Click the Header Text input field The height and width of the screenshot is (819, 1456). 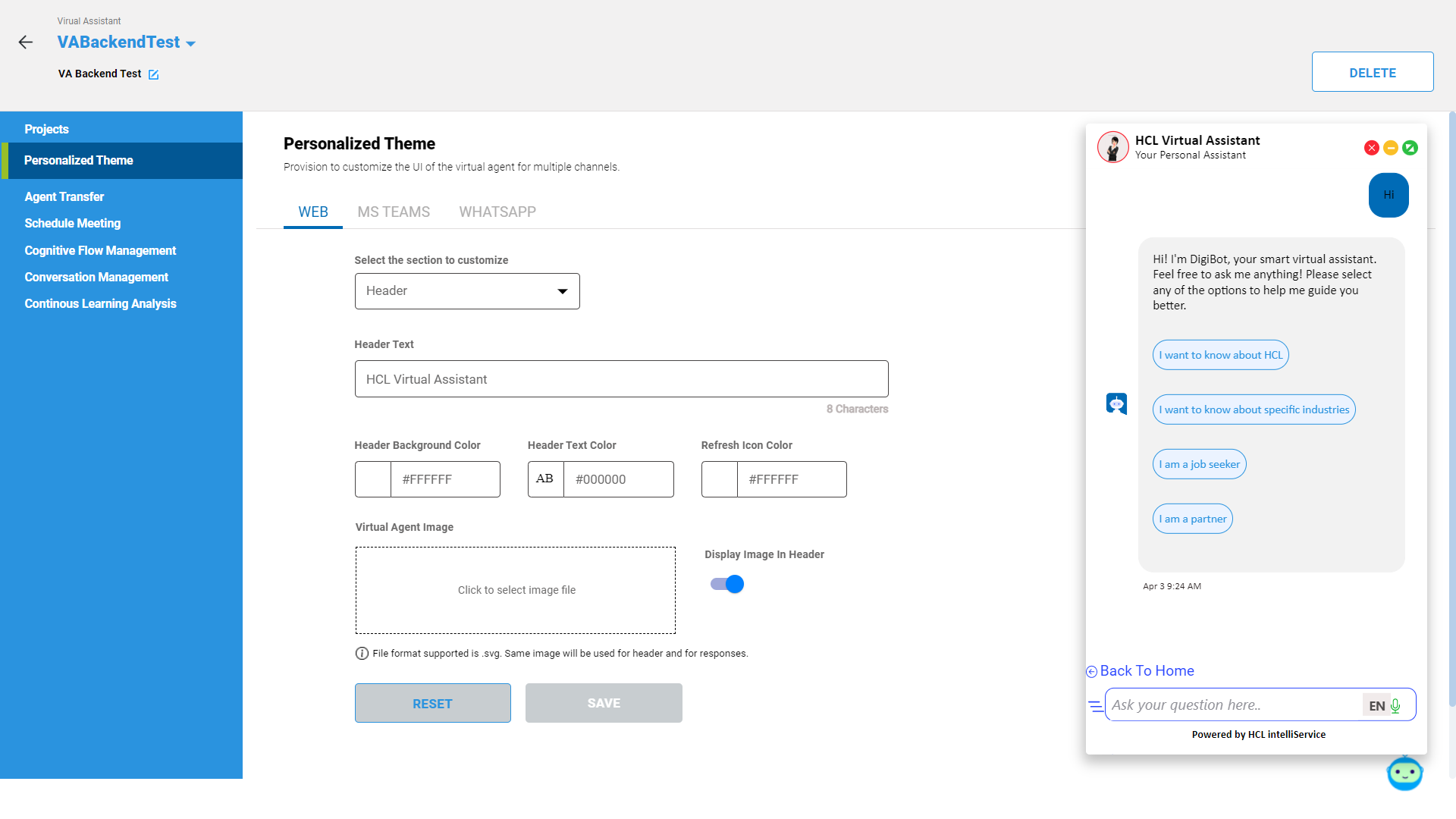621,379
